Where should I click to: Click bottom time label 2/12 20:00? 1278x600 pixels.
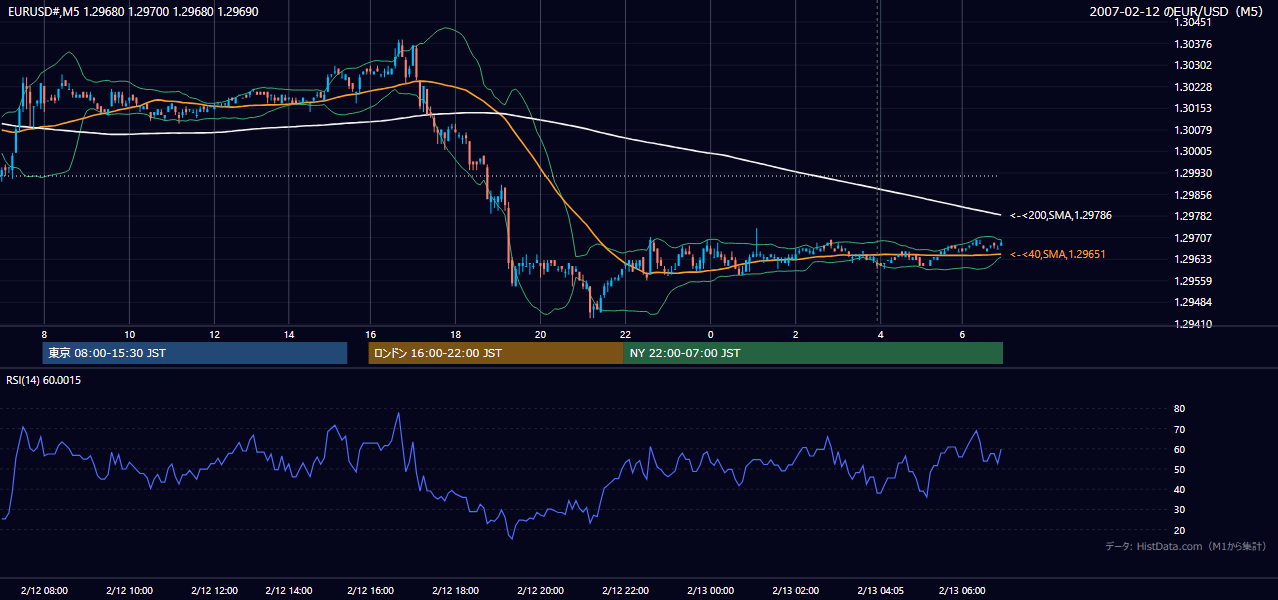point(540,590)
